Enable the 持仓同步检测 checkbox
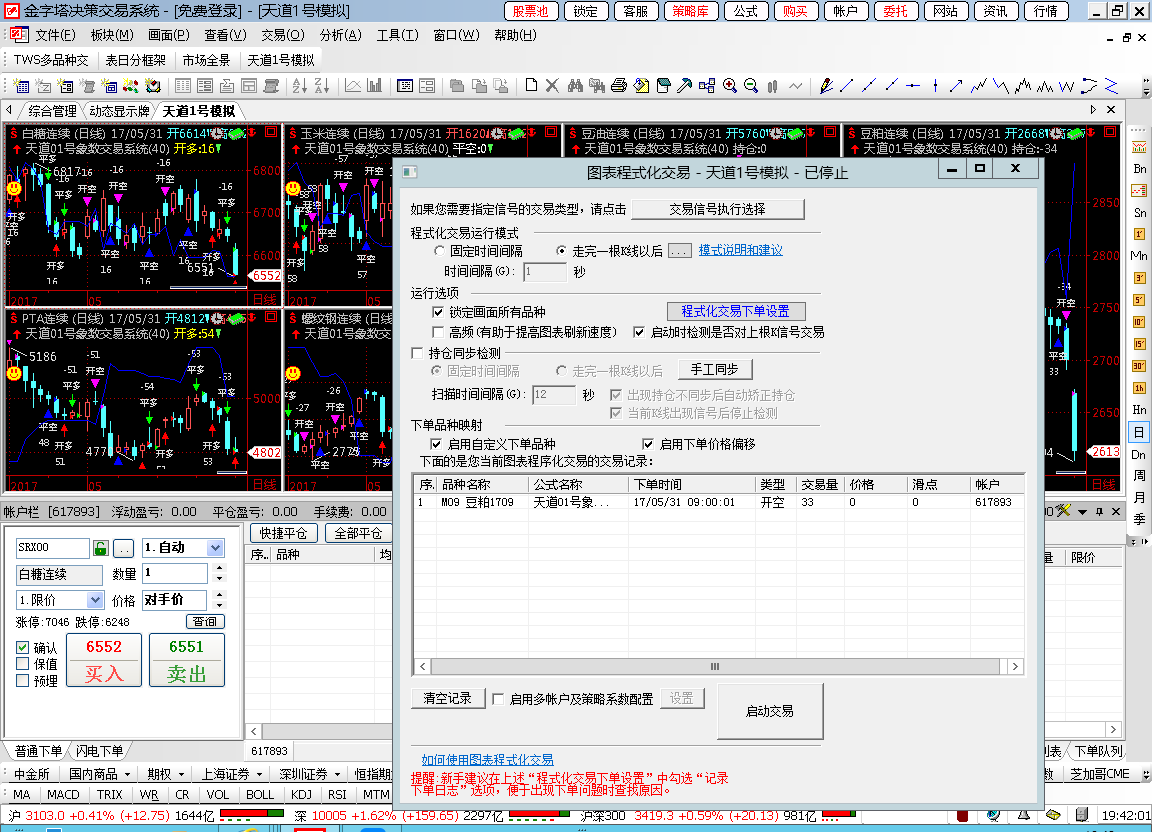The width and height of the screenshot is (1152, 832). [x=417, y=353]
